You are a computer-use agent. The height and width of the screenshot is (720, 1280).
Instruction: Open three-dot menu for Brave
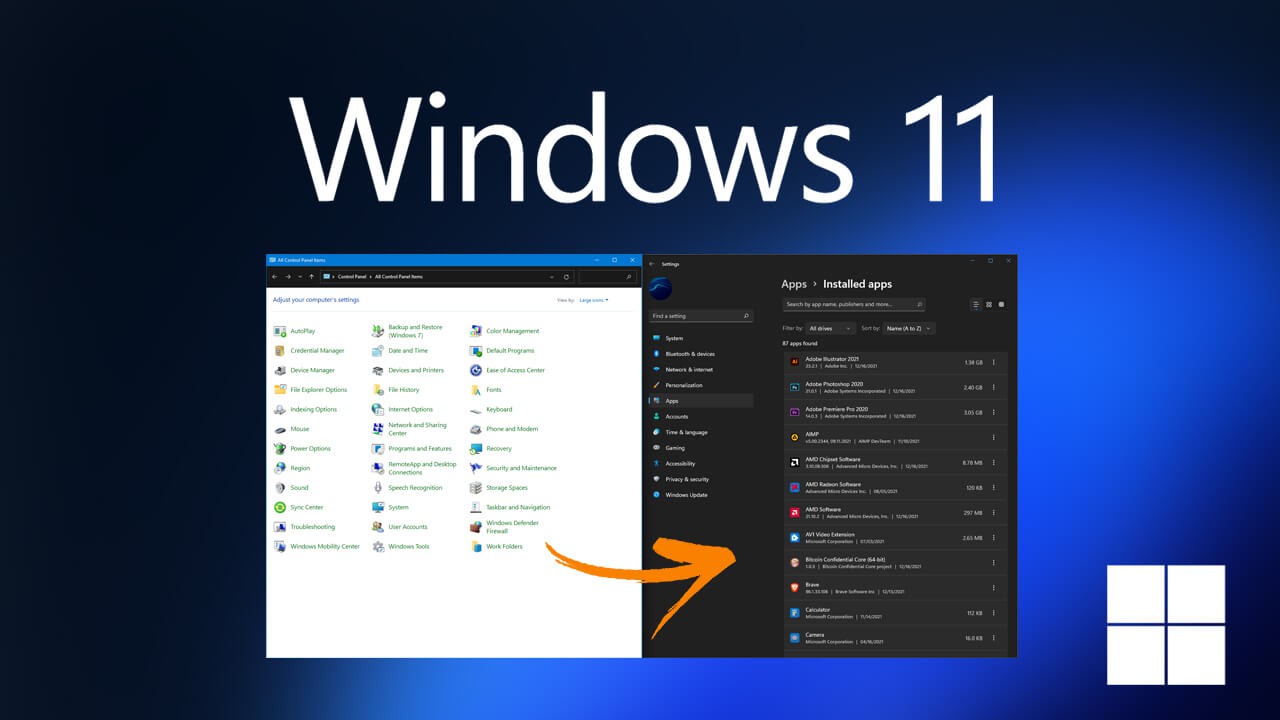(x=993, y=587)
